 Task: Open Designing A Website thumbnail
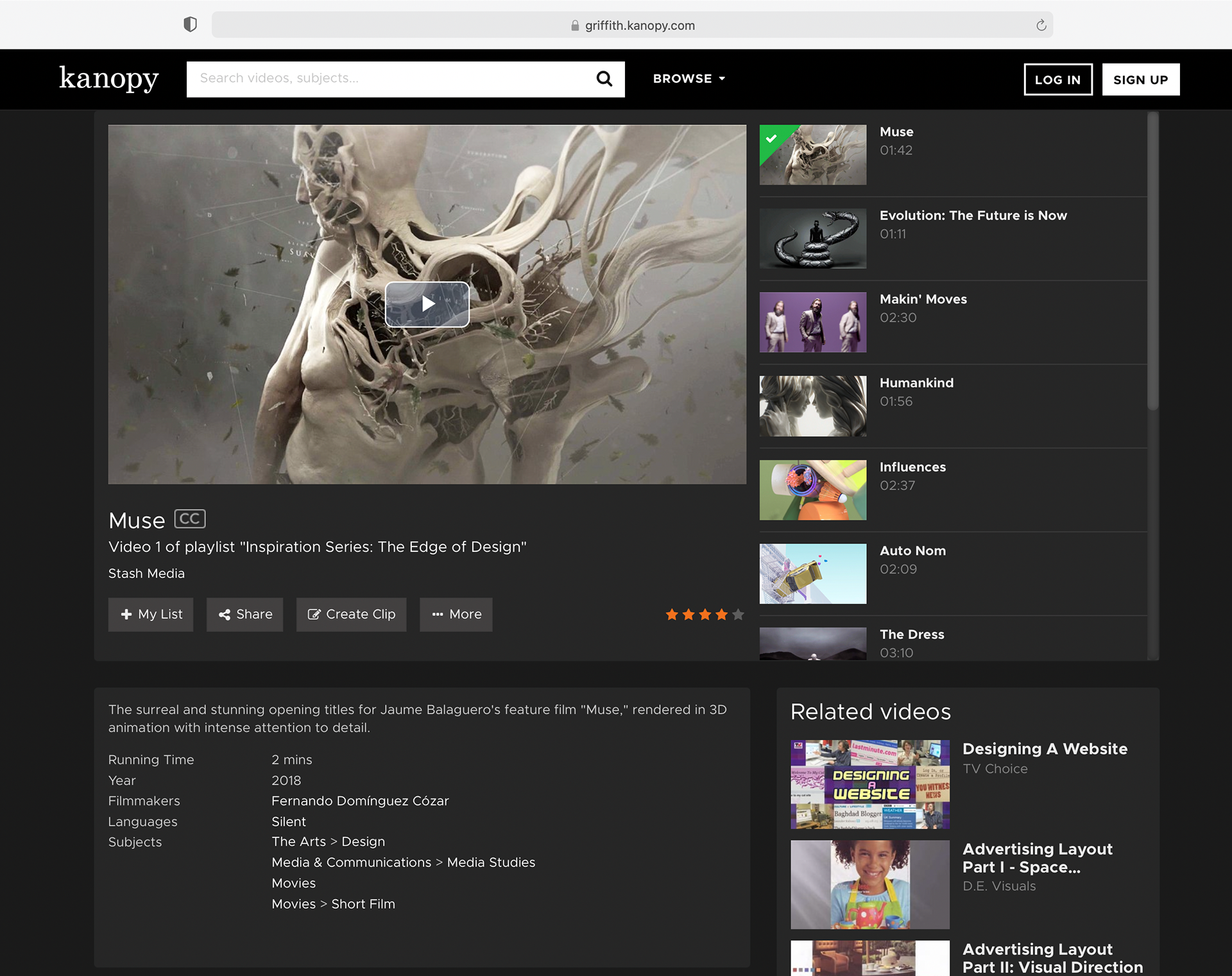click(870, 784)
